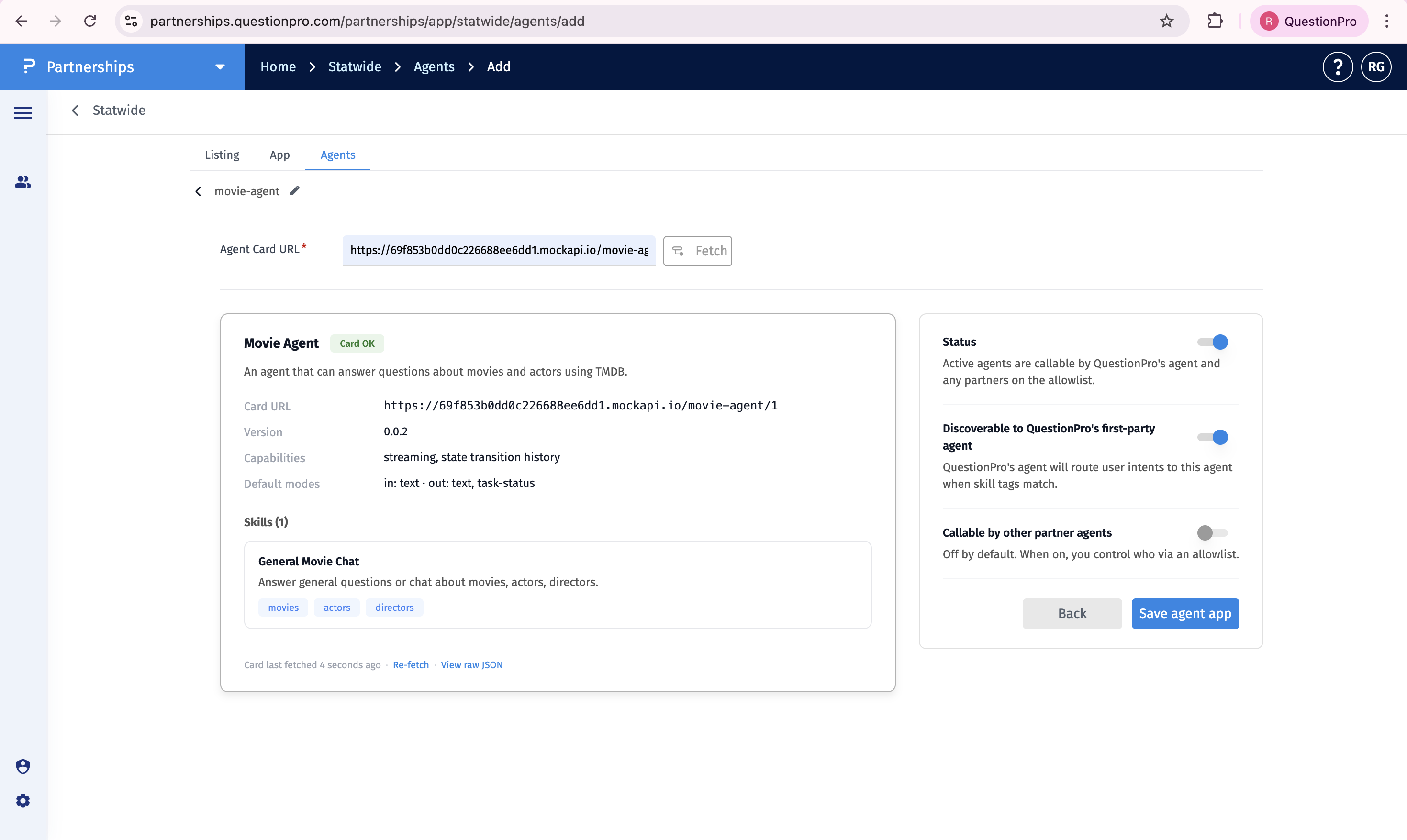Switch to the App tab

[279, 155]
